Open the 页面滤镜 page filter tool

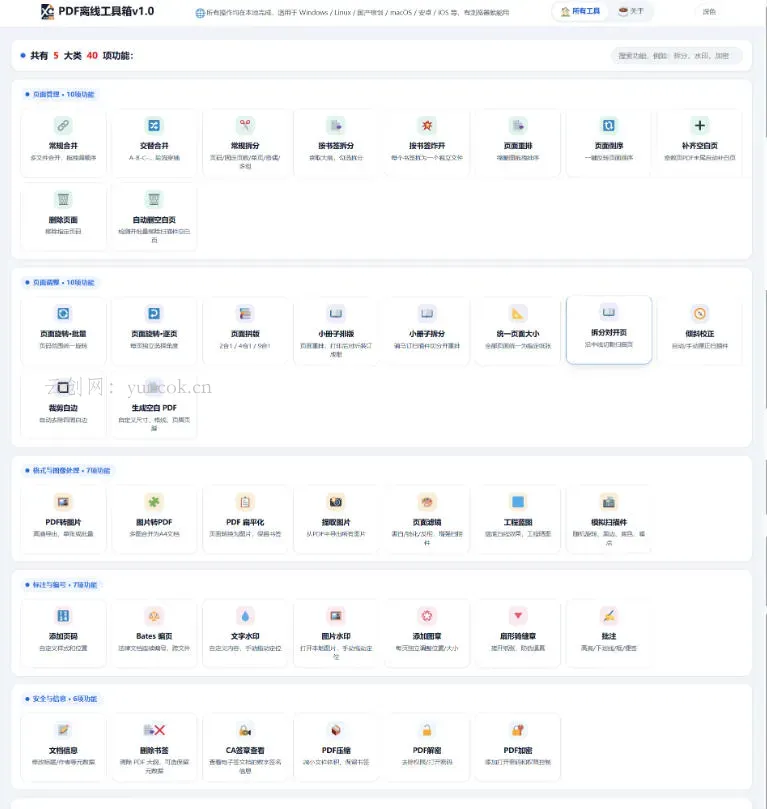click(x=427, y=520)
